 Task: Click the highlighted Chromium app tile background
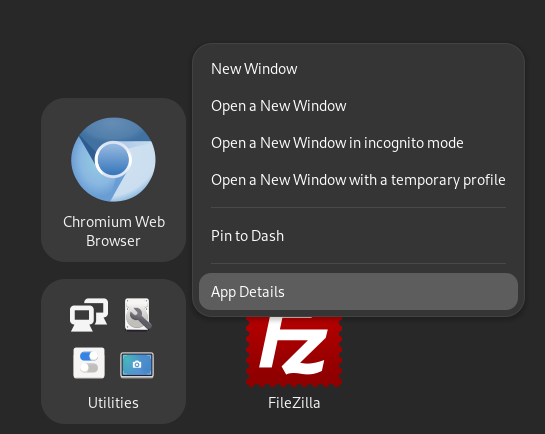click(x=113, y=180)
